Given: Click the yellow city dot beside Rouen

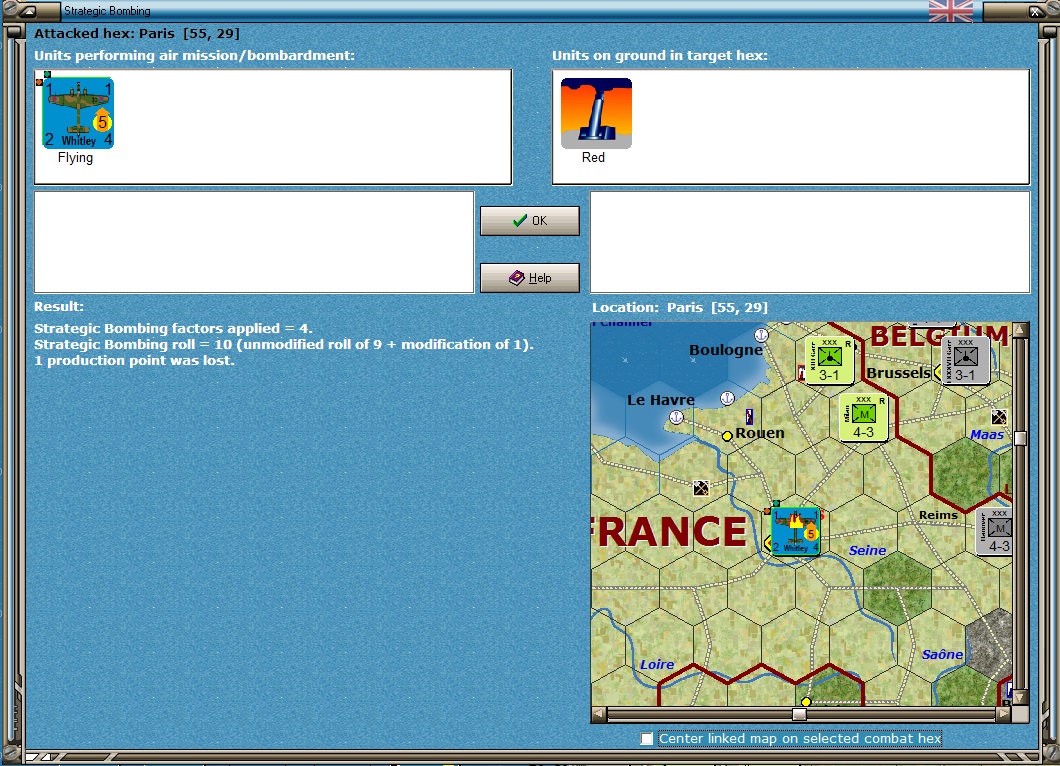Looking at the screenshot, I should click(727, 436).
